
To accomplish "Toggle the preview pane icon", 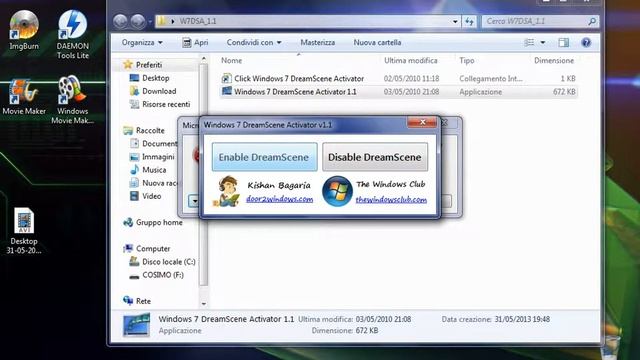I will pyautogui.click(x=564, y=42).
